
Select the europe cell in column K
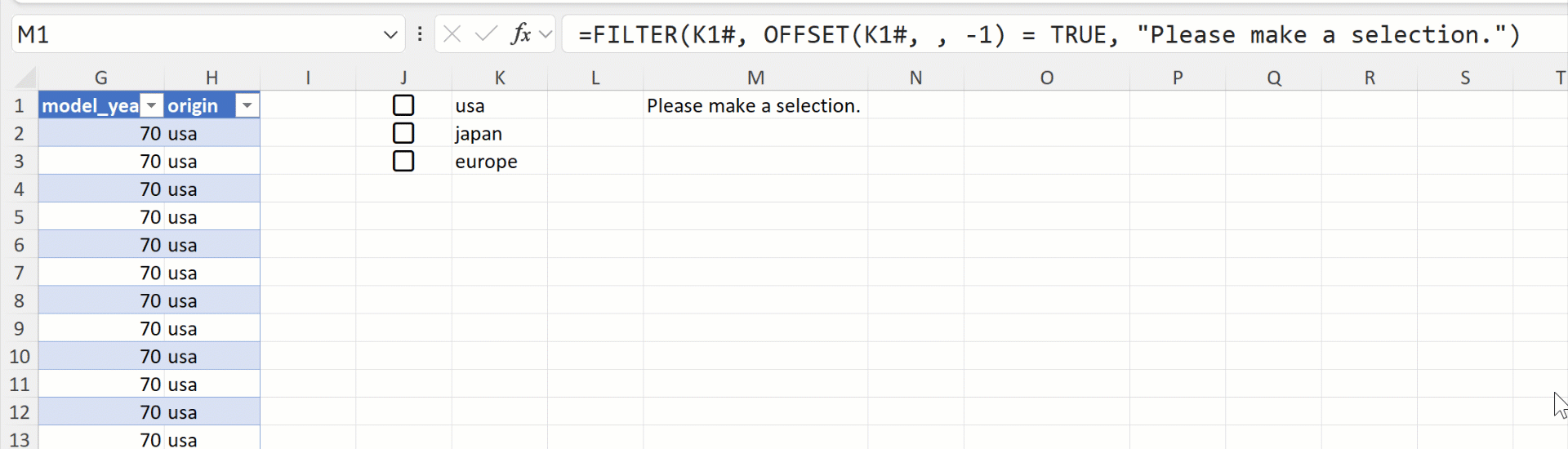(498, 162)
